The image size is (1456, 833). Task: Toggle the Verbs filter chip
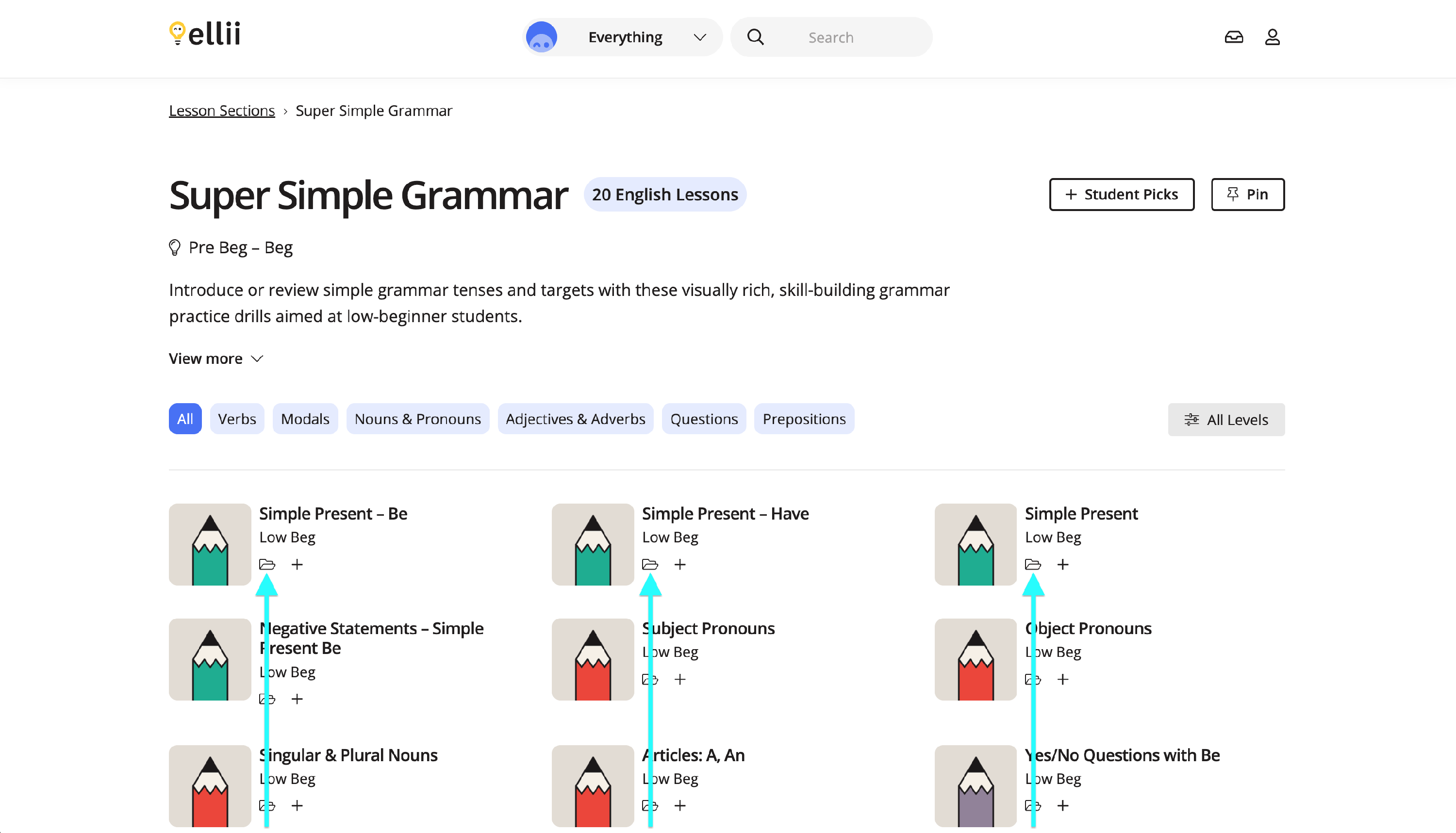(237, 419)
